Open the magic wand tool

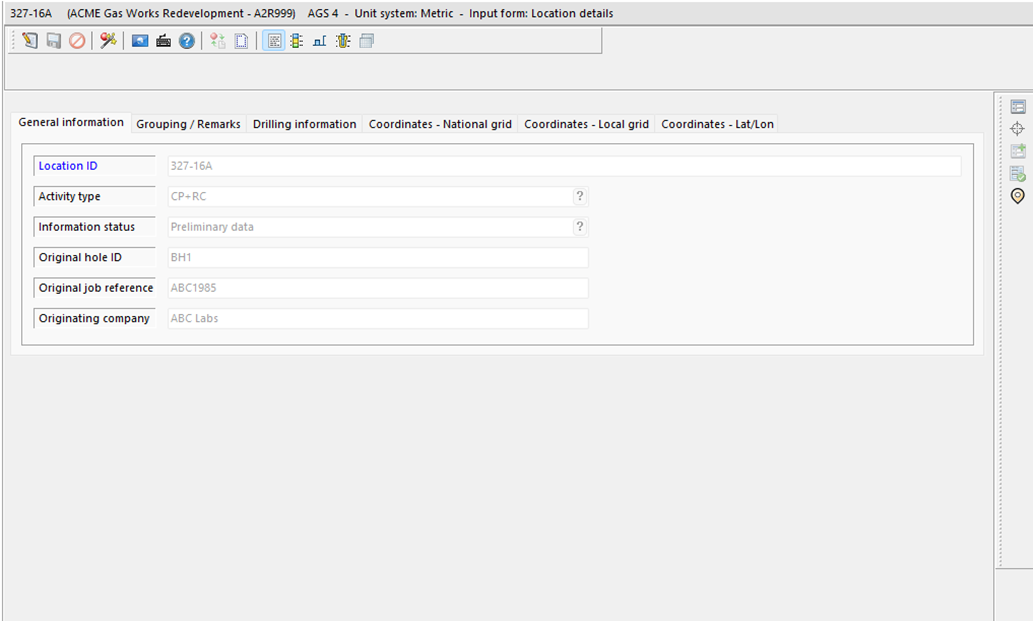tap(108, 41)
